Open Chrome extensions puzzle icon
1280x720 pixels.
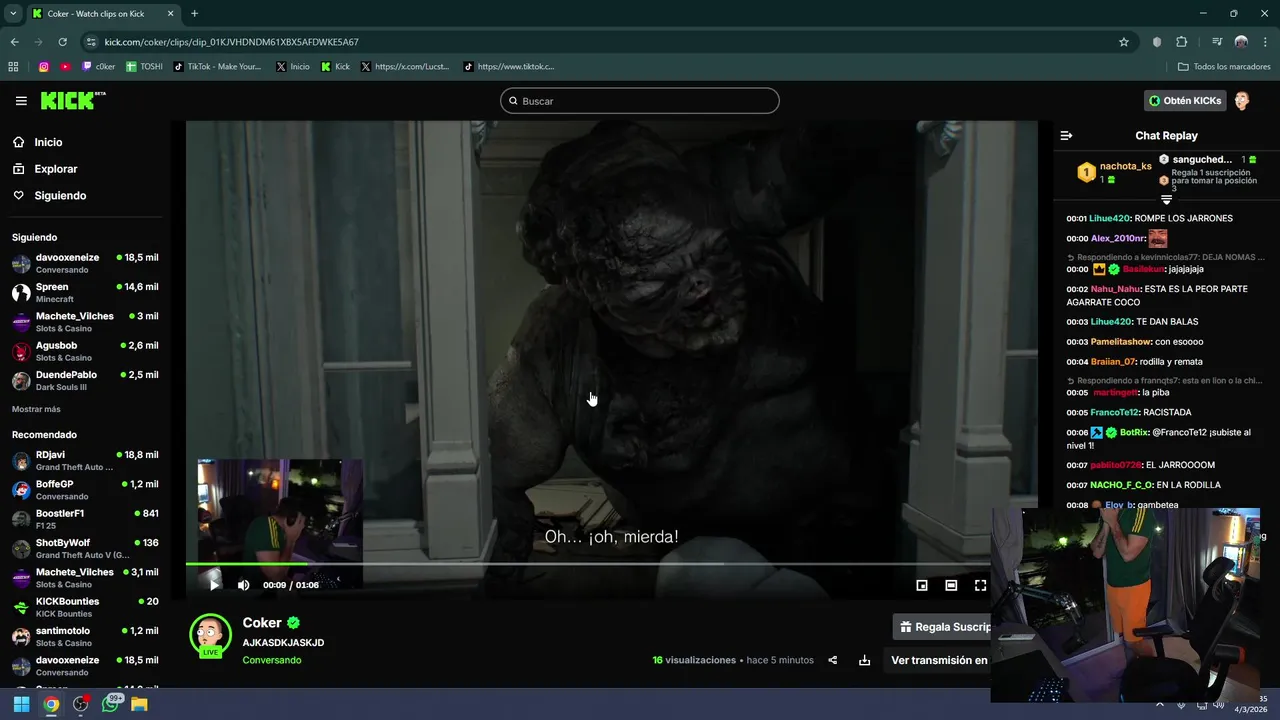1181,42
